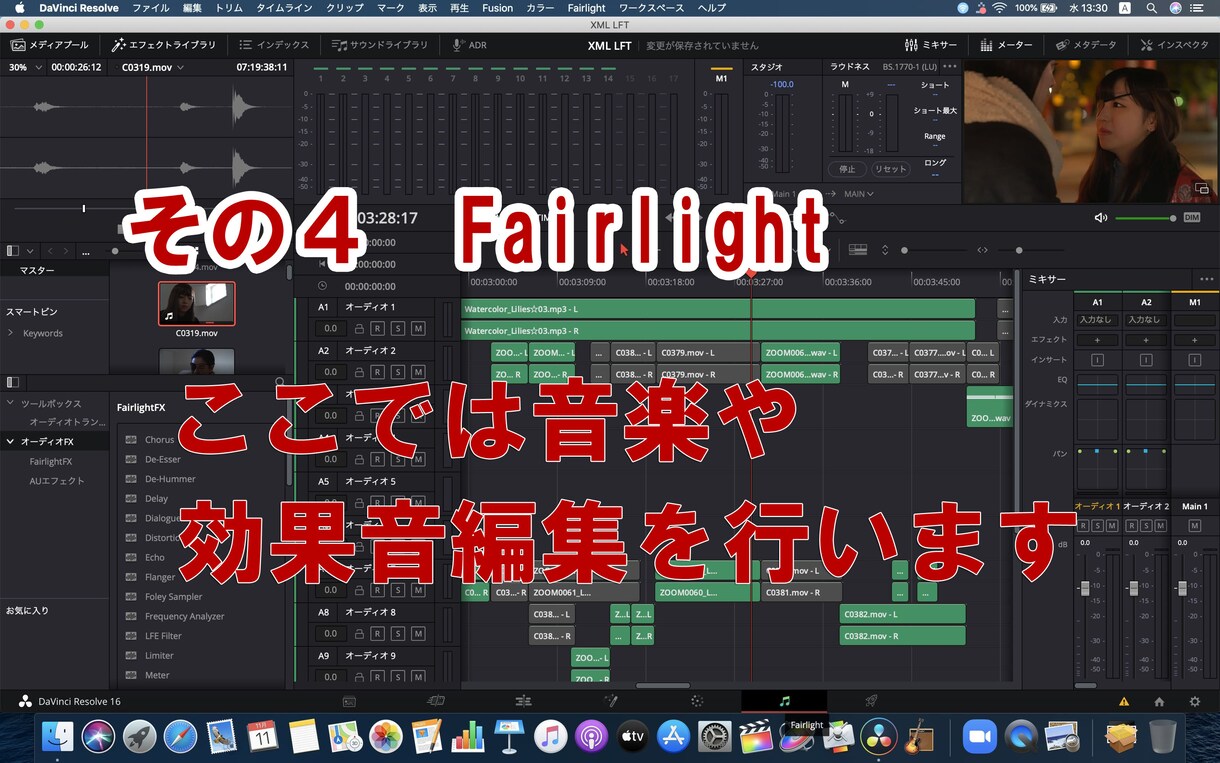Click the monitor speaker mute icon

coord(1101,218)
